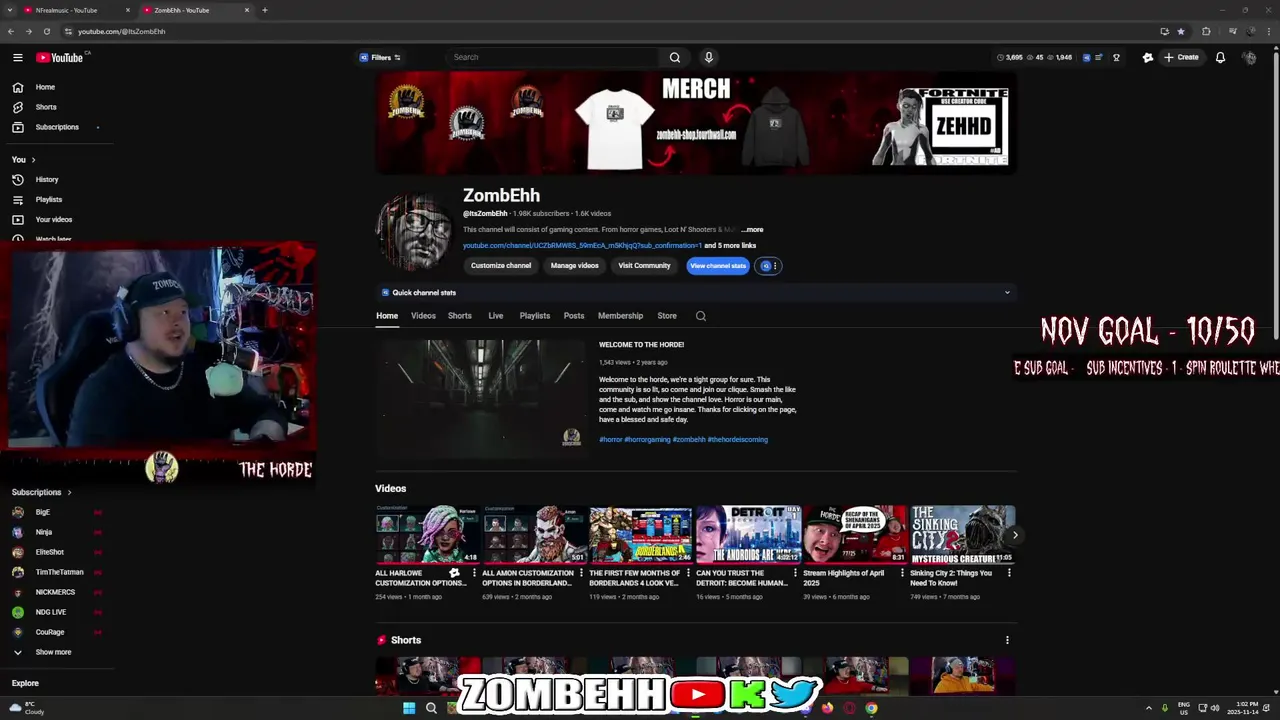Image resolution: width=1280 pixels, height=720 pixels.
Task: Open the YouTube hamburger guide menu
Action: 17,57
